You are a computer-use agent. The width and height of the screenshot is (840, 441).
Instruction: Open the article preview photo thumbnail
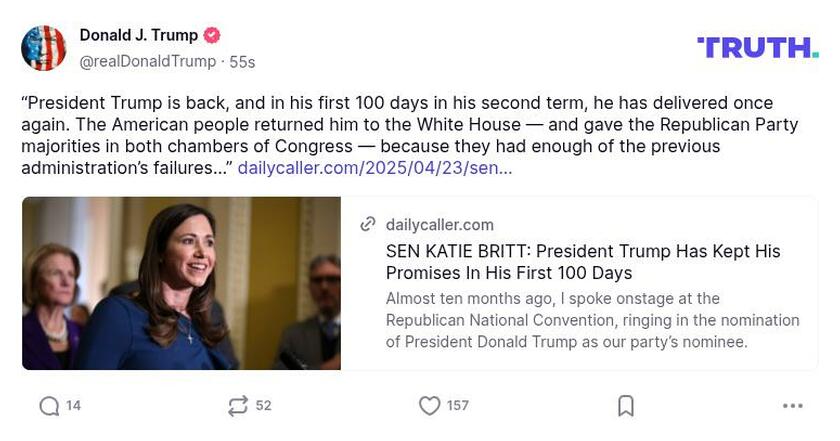click(181, 283)
